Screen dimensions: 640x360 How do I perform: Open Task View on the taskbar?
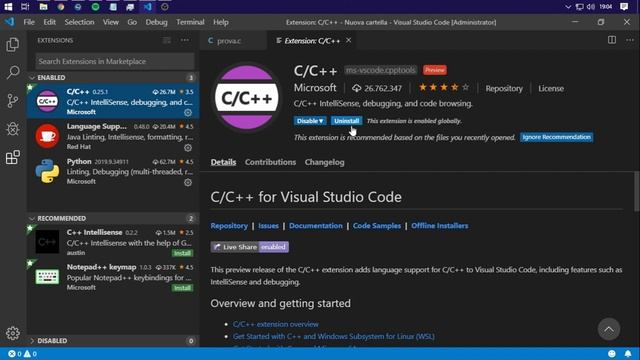[25, 7]
